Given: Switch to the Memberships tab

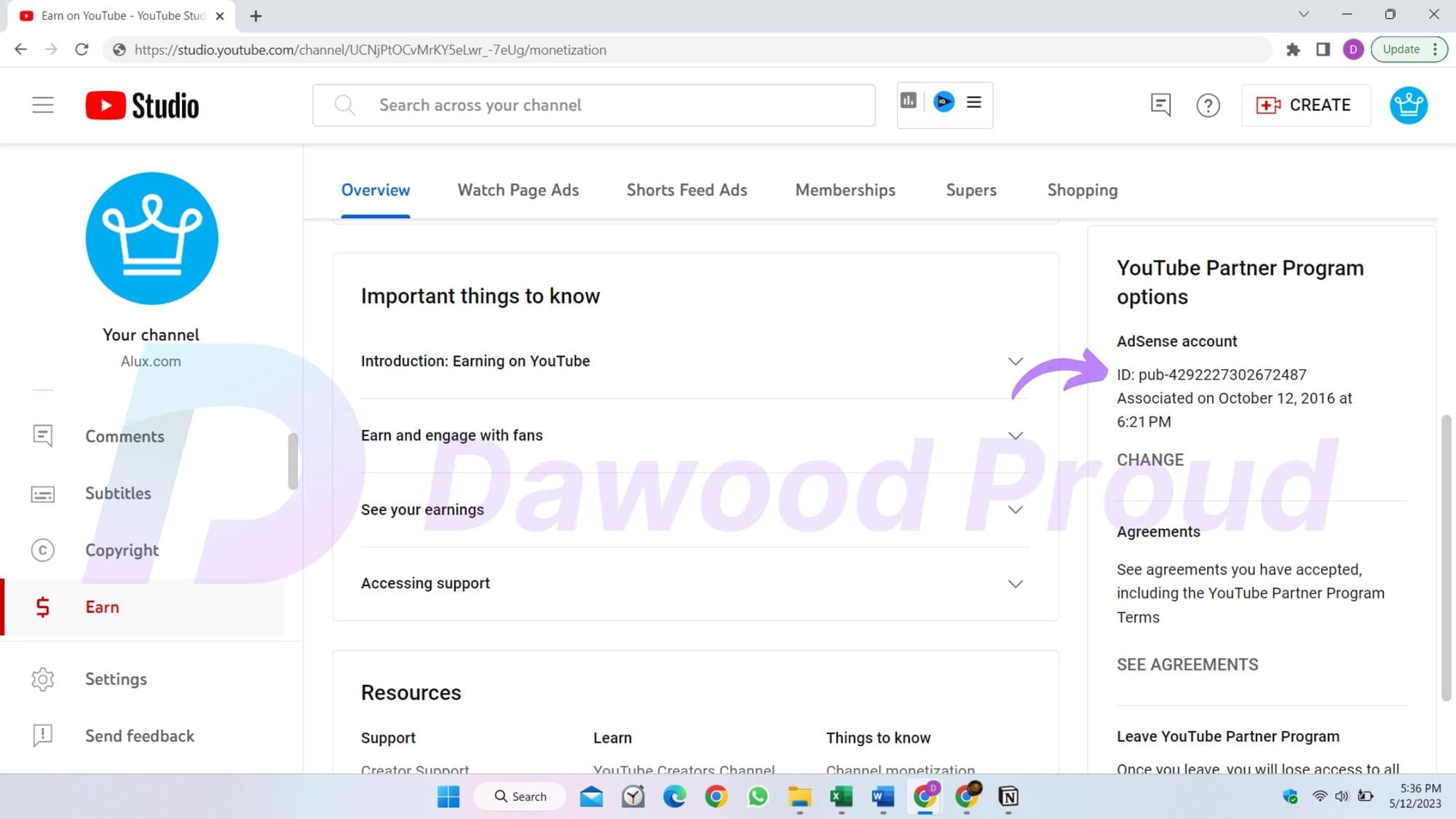Looking at the screenshot, I should tap(844, 190).
